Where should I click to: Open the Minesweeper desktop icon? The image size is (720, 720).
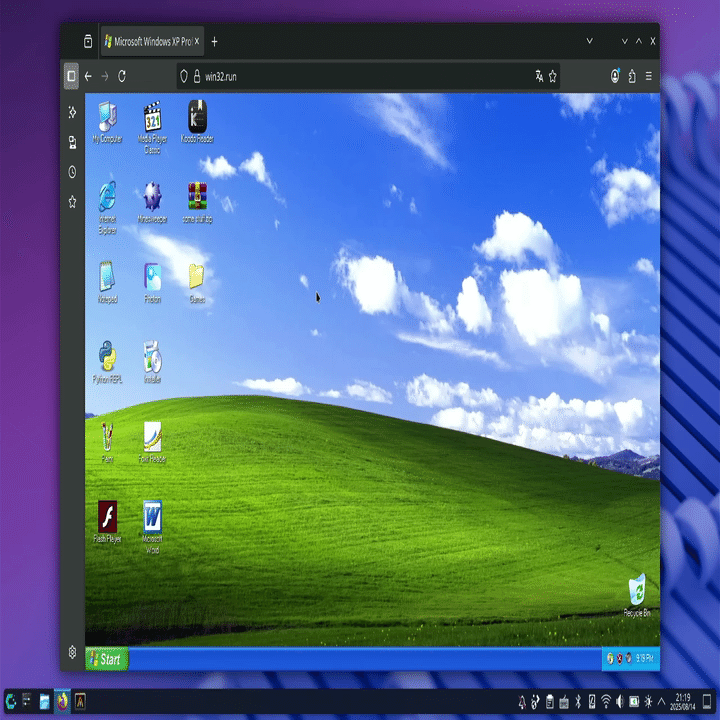(x=152, y=202)
